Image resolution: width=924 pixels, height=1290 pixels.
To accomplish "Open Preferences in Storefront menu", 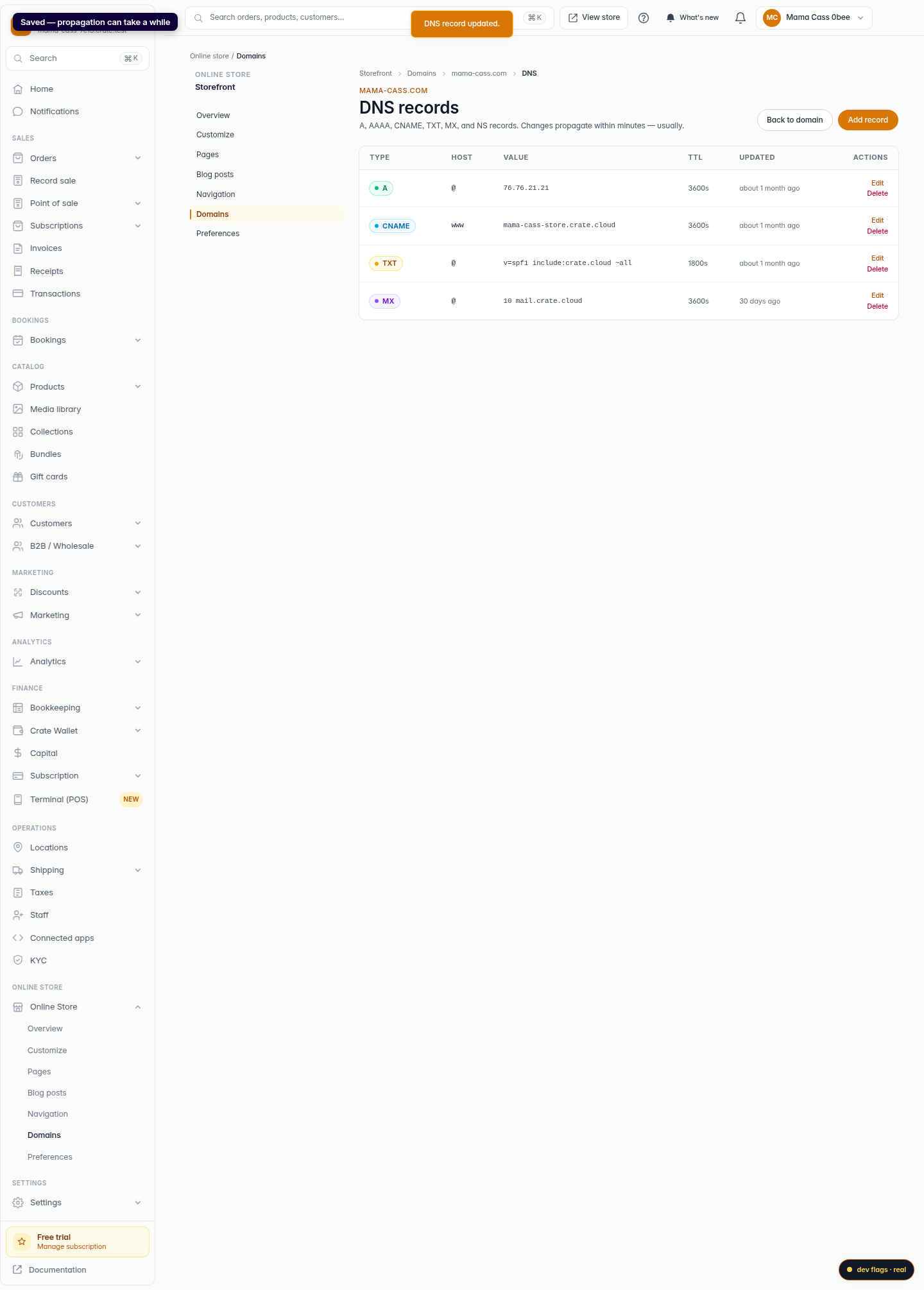I will pyautogui.click(x=218, y=234).
